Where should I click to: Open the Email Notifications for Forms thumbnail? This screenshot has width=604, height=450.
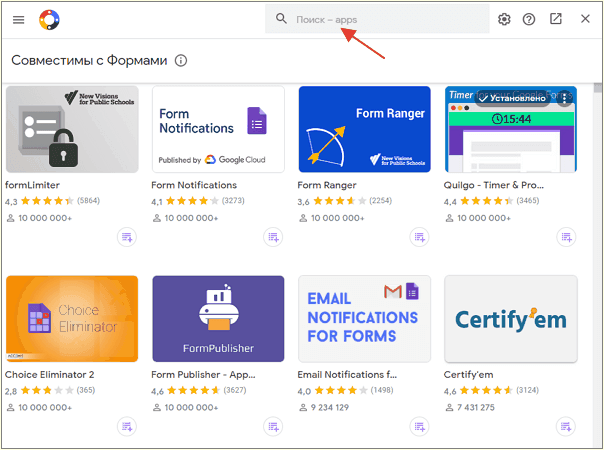364,319
